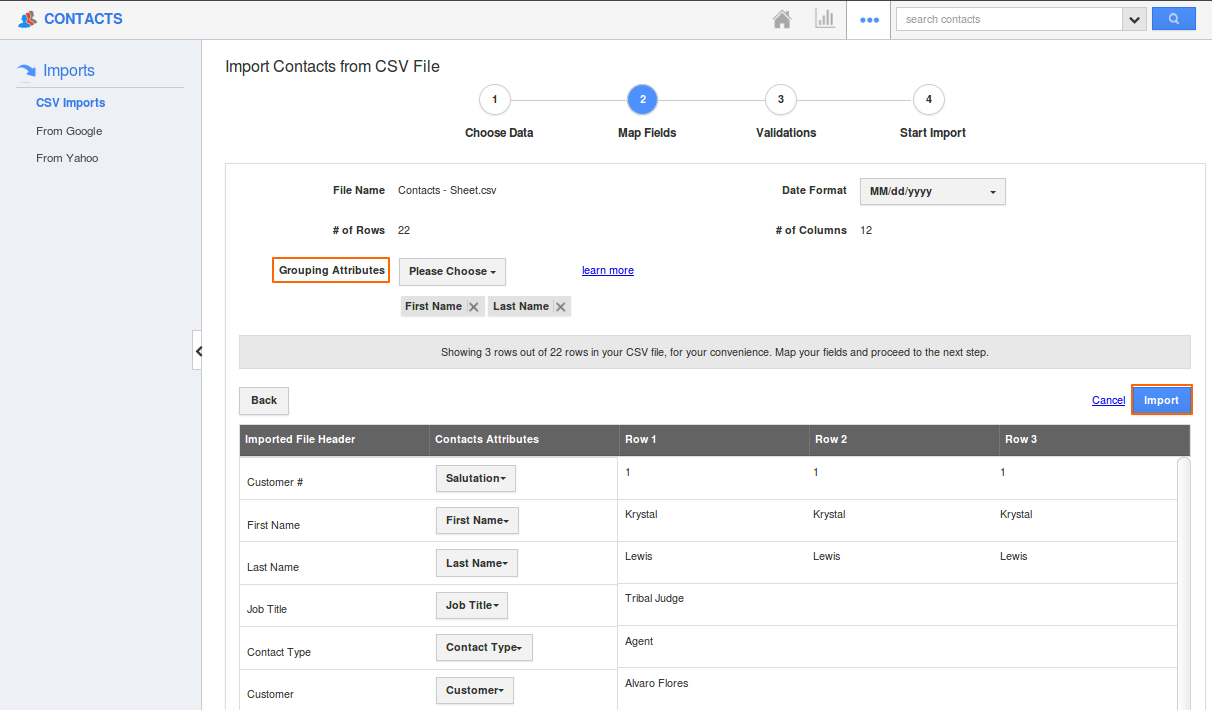Click the Contacts app logo icon
Image resolution: width=1212 pixels, height=710 pixels.
[x=28, y=19]
